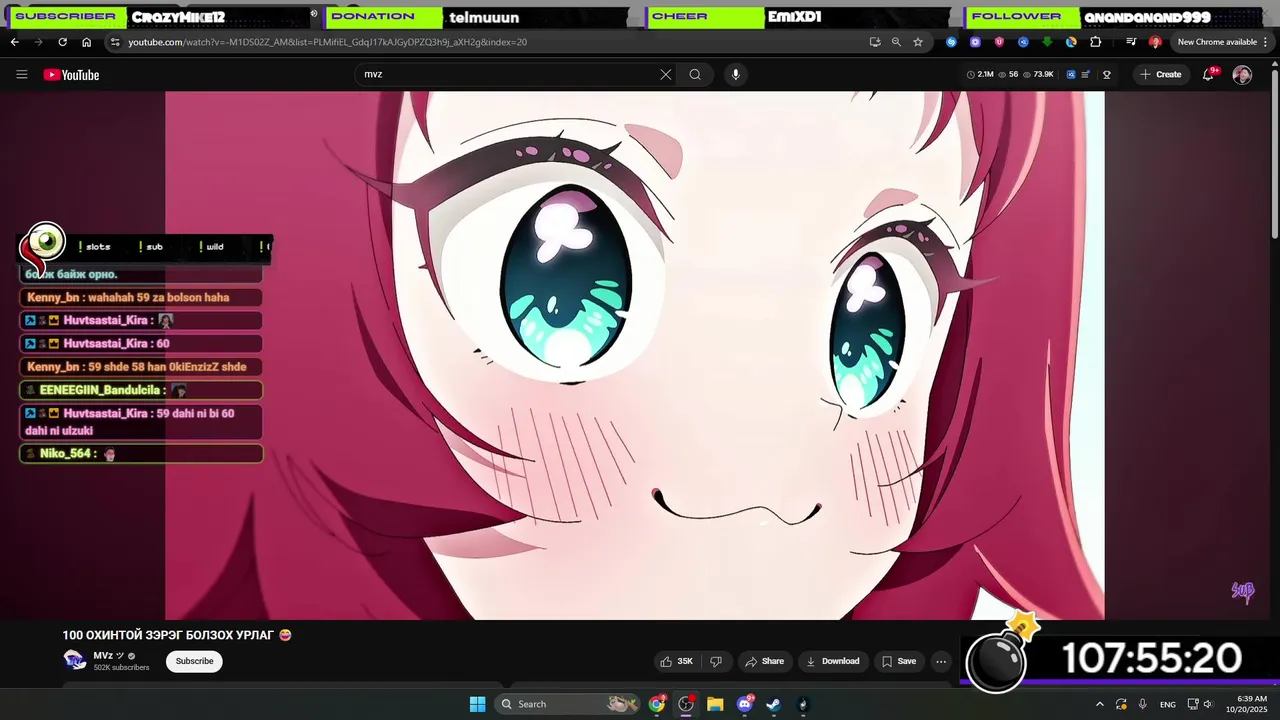Bookmark this page with the star
This screenshot has height=720, width=1280.
click(918, 42)
